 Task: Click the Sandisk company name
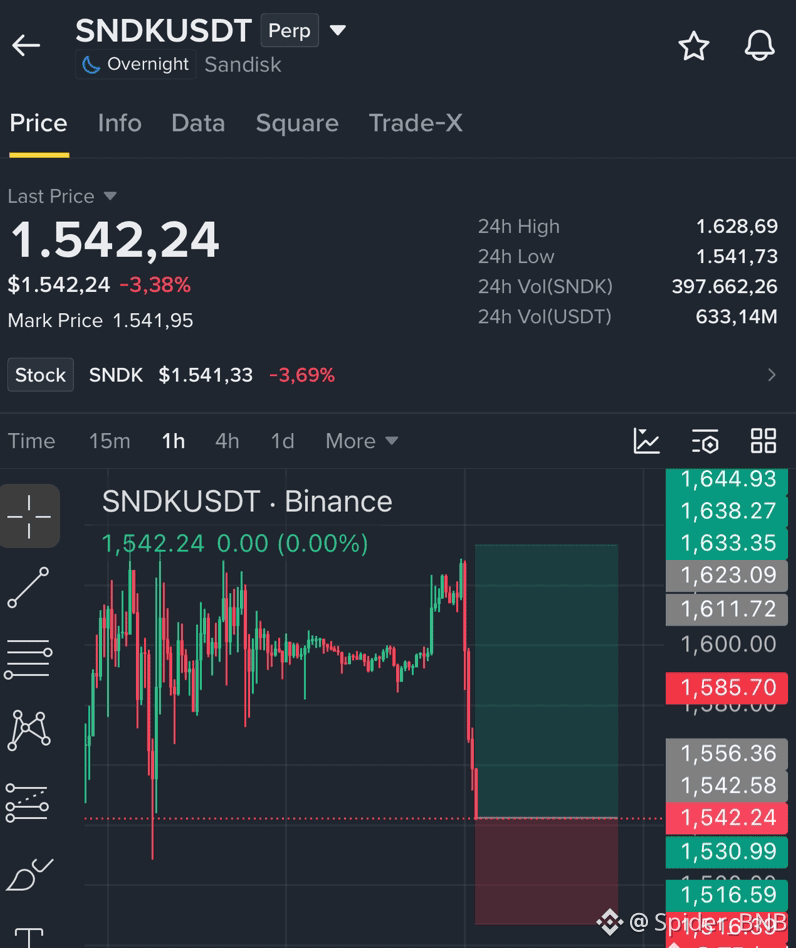tap(243, 65)
